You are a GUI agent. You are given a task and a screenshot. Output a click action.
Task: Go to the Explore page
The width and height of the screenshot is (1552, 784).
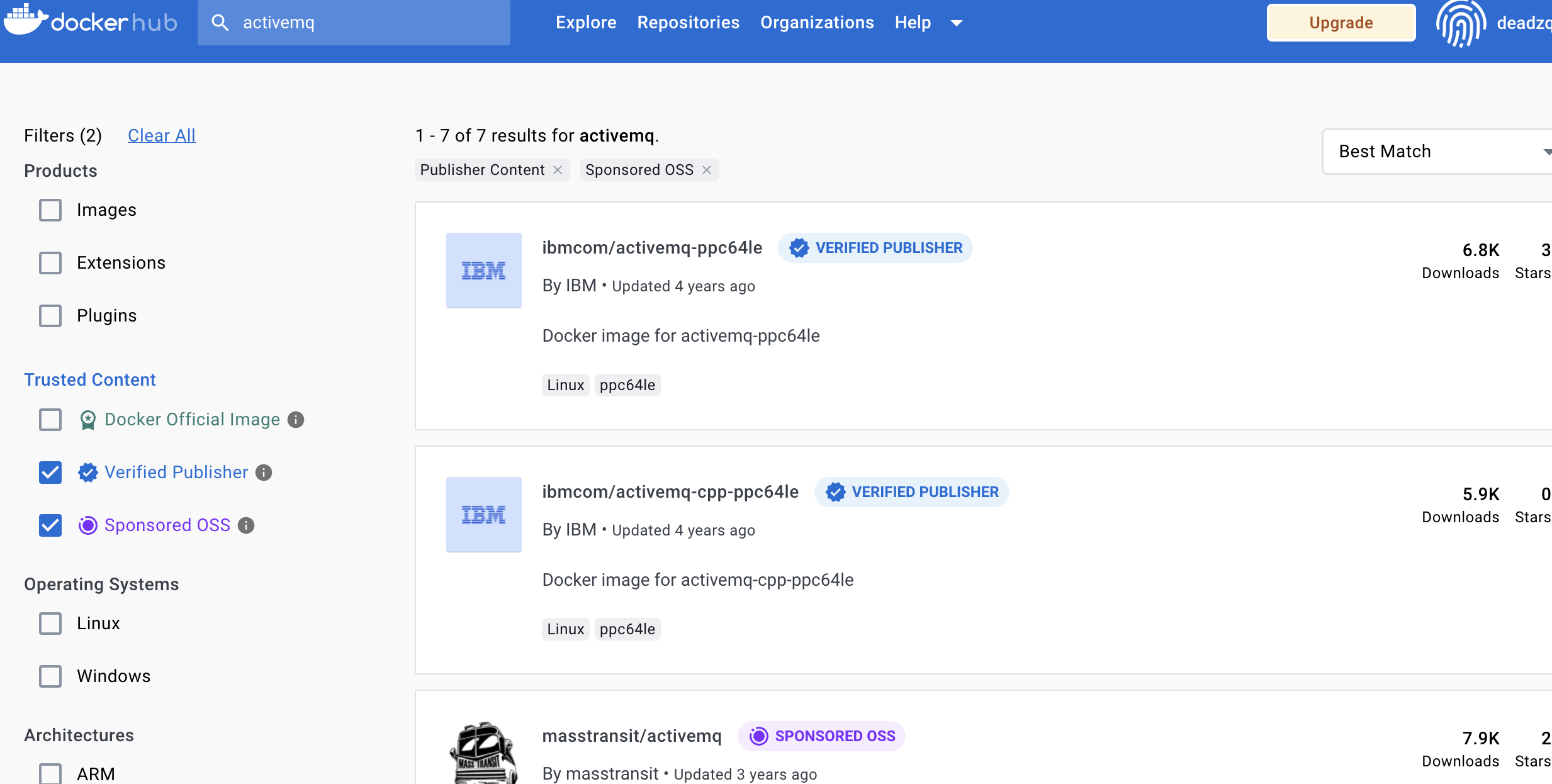[585, 23]
